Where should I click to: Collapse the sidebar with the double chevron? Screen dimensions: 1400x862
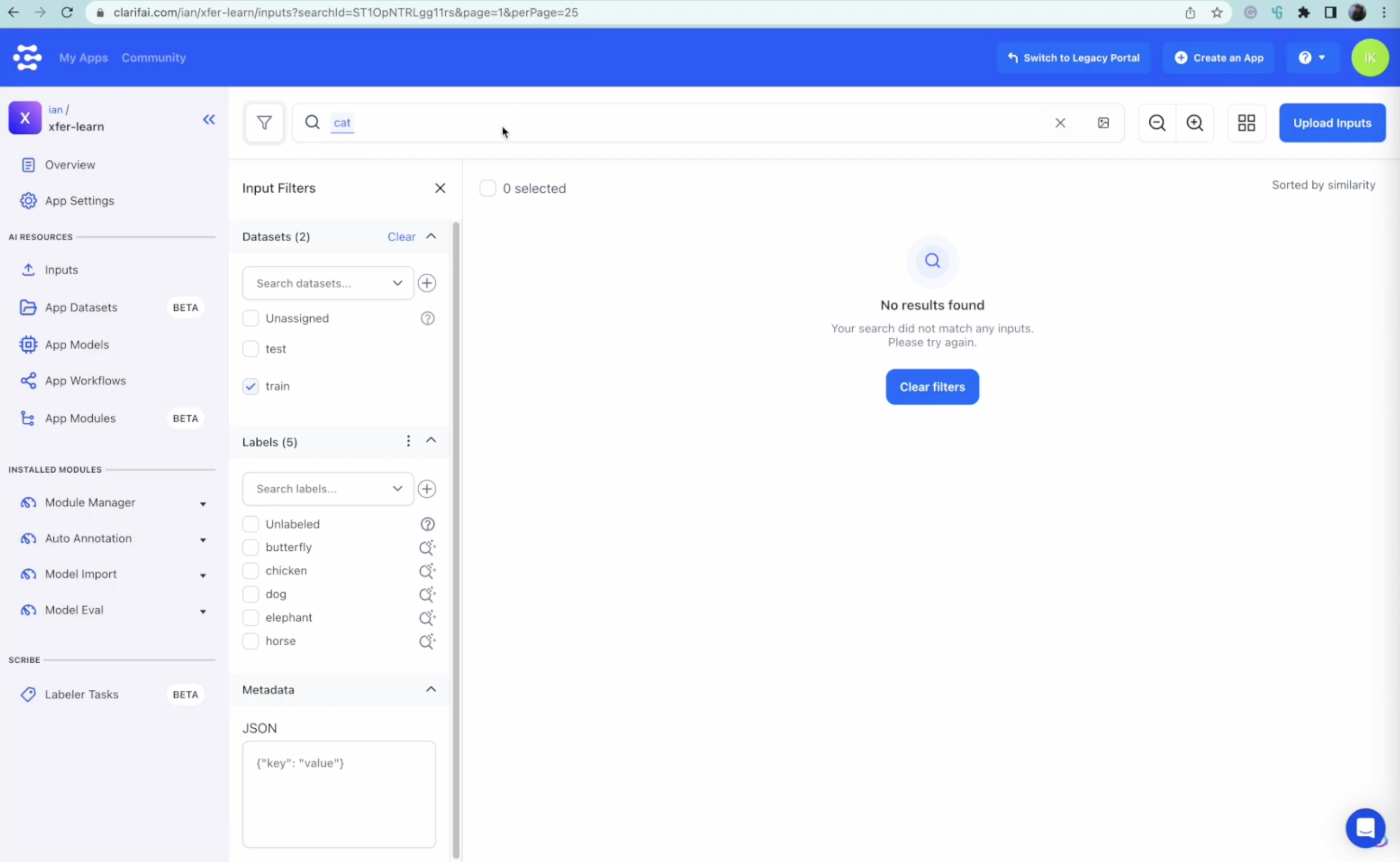[209, 119]
